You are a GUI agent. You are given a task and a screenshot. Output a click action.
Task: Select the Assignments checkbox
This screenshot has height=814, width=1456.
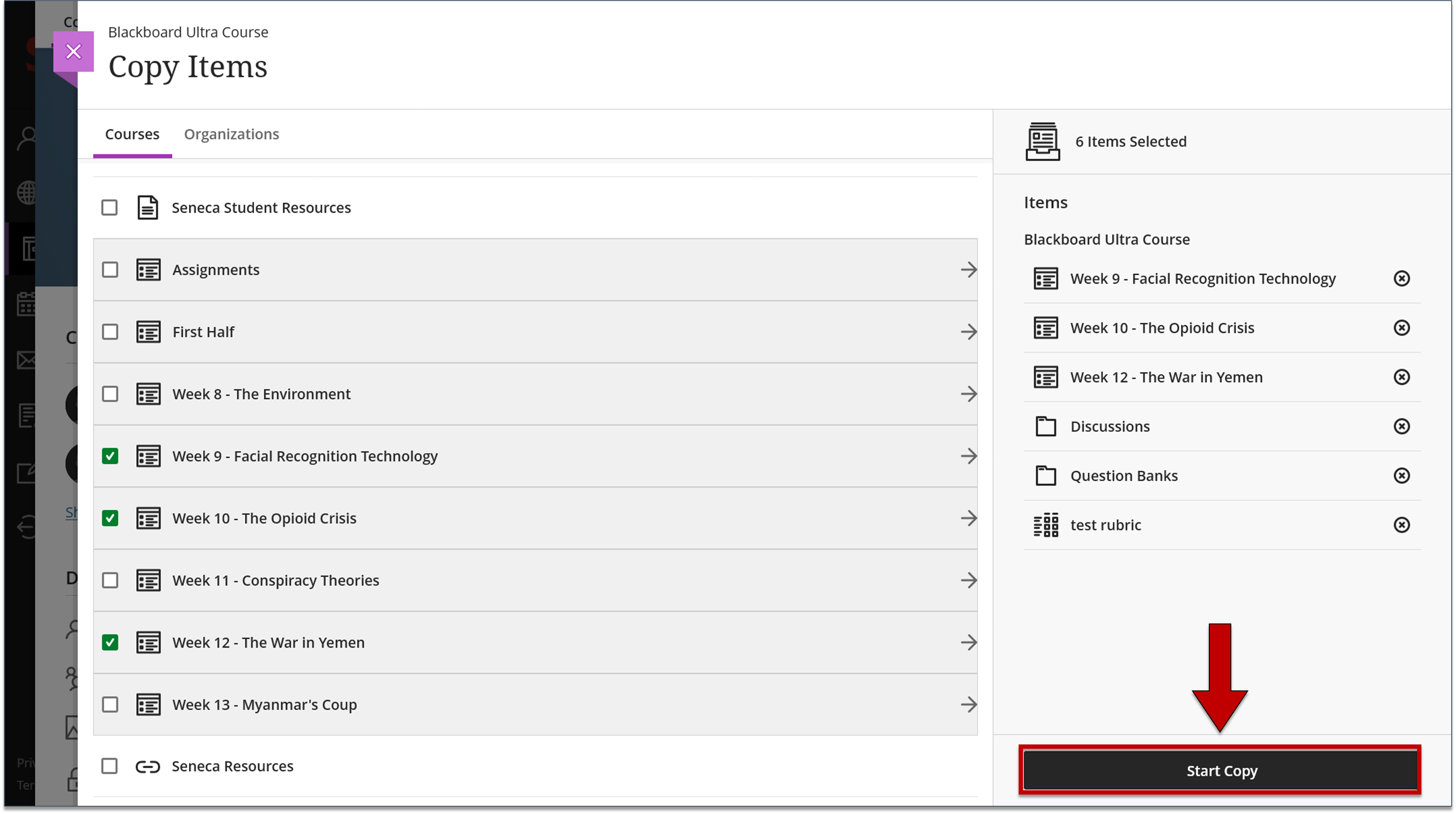point(110,270)
